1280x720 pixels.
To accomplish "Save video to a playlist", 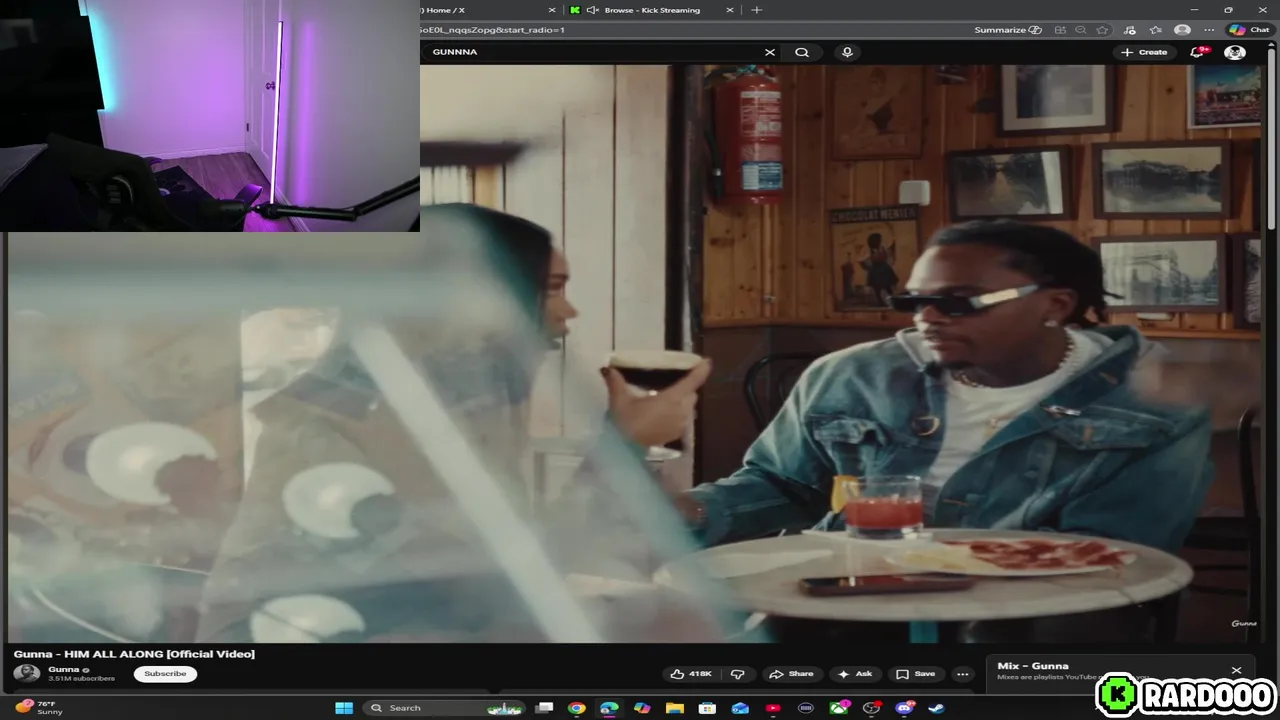I will pos(916,674).
